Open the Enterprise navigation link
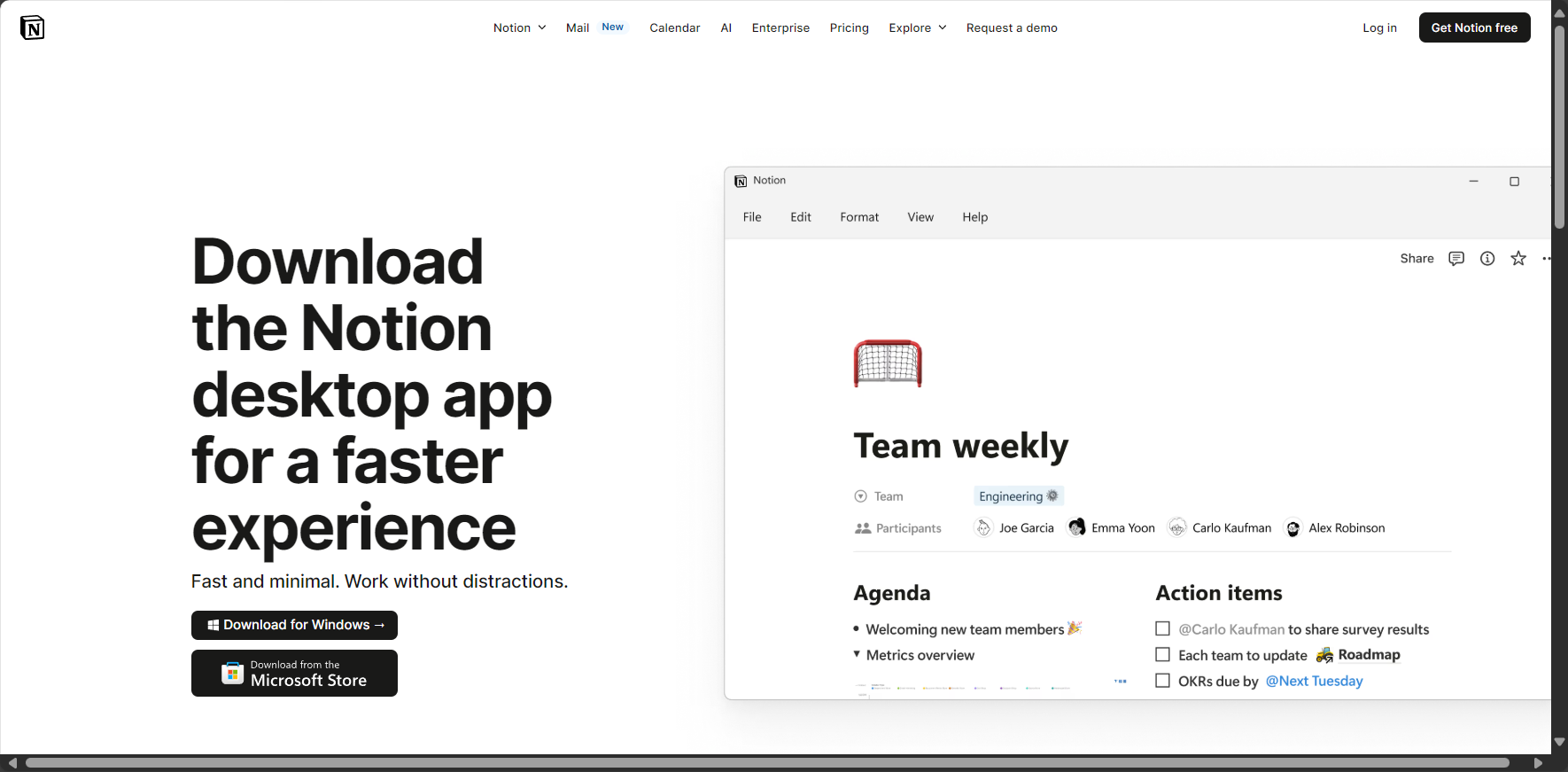The image size is (1568, 772). click(x=780, y=27)
